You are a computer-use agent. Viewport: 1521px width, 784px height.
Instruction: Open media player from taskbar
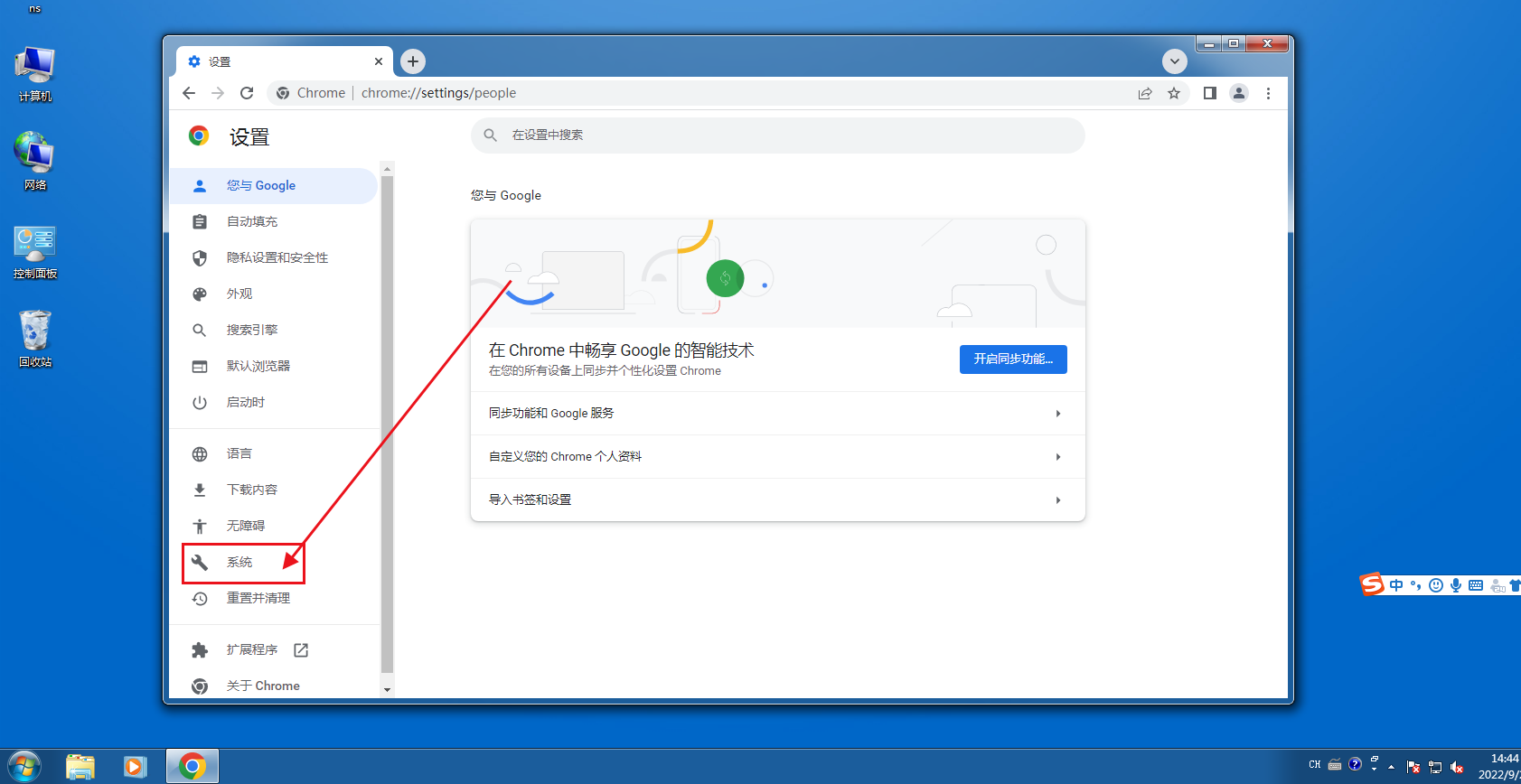click(x=135, y=767)
